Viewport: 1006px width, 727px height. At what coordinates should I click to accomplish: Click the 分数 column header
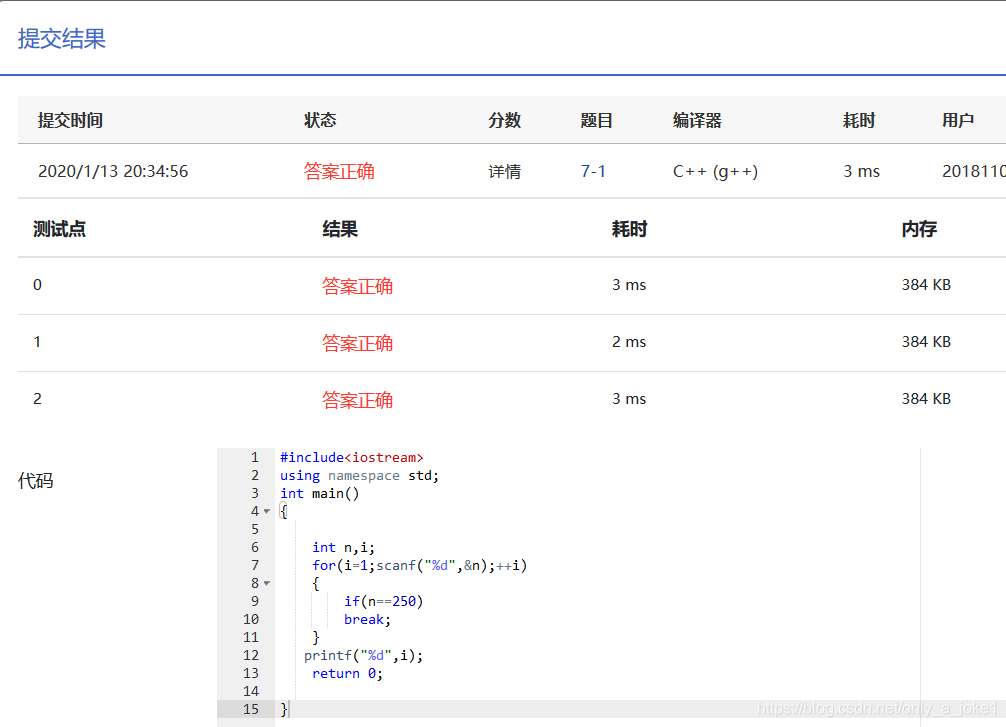[504, 120]
